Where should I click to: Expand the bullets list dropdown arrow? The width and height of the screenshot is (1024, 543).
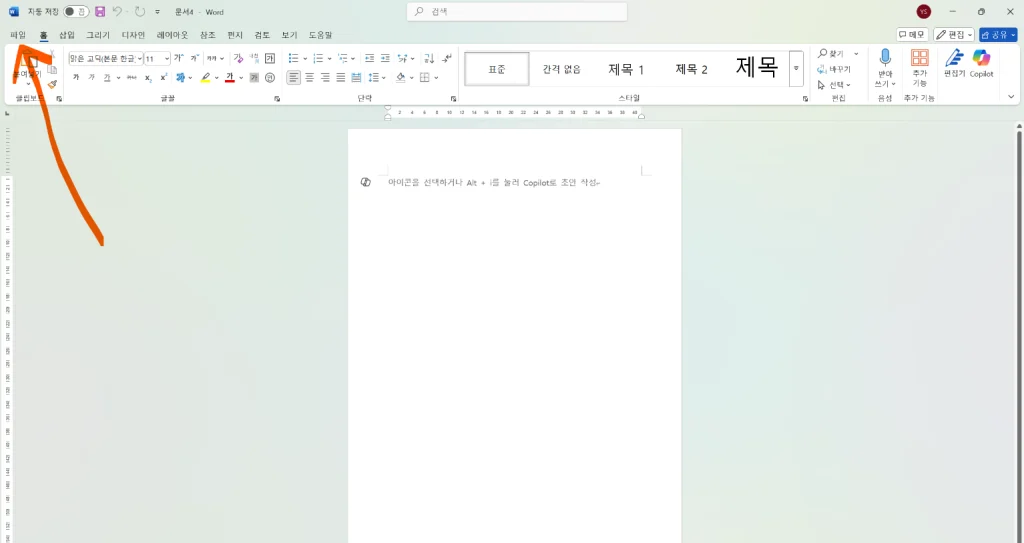coord(305,59)
